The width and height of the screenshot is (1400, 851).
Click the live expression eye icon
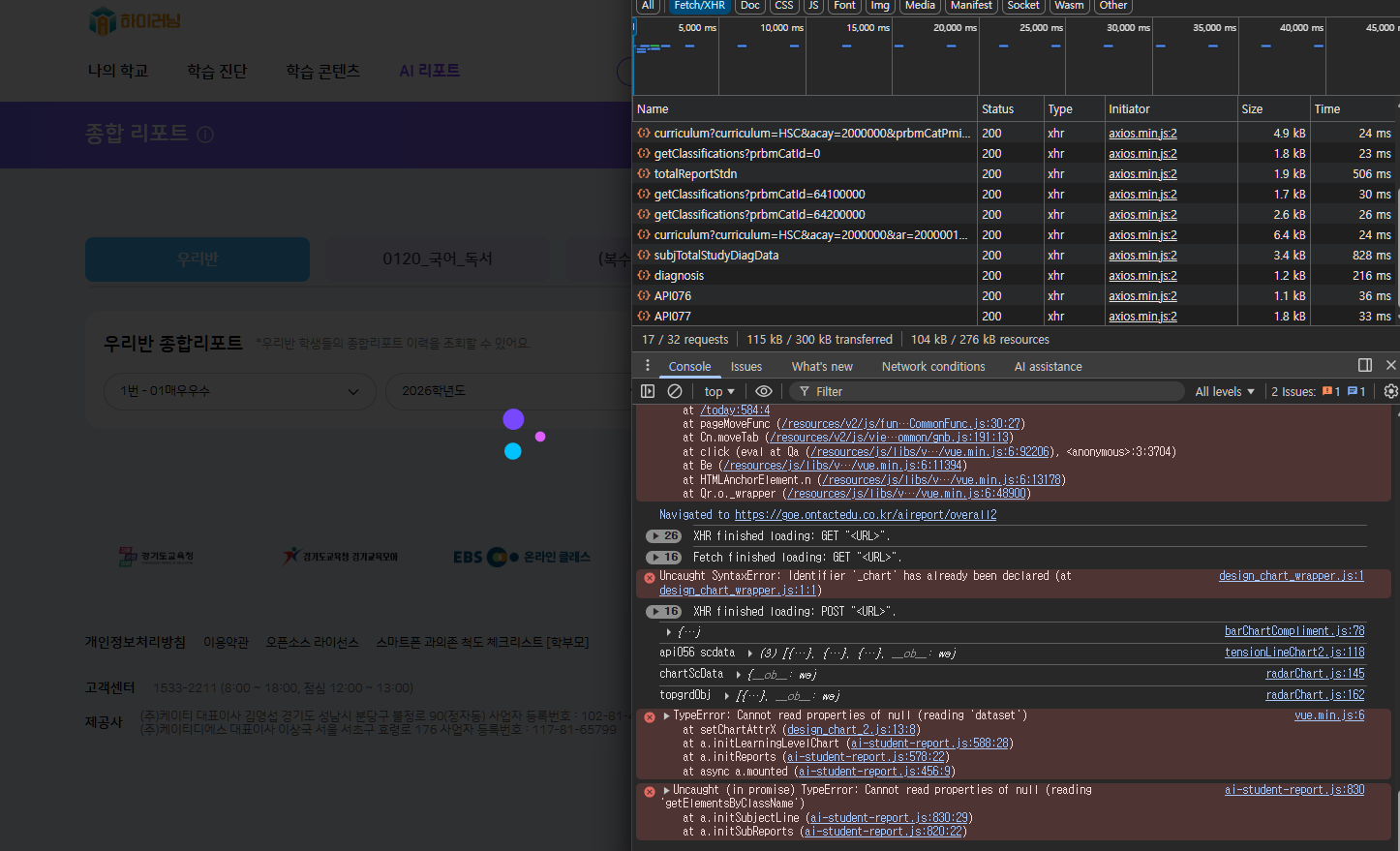click(764, 391)
